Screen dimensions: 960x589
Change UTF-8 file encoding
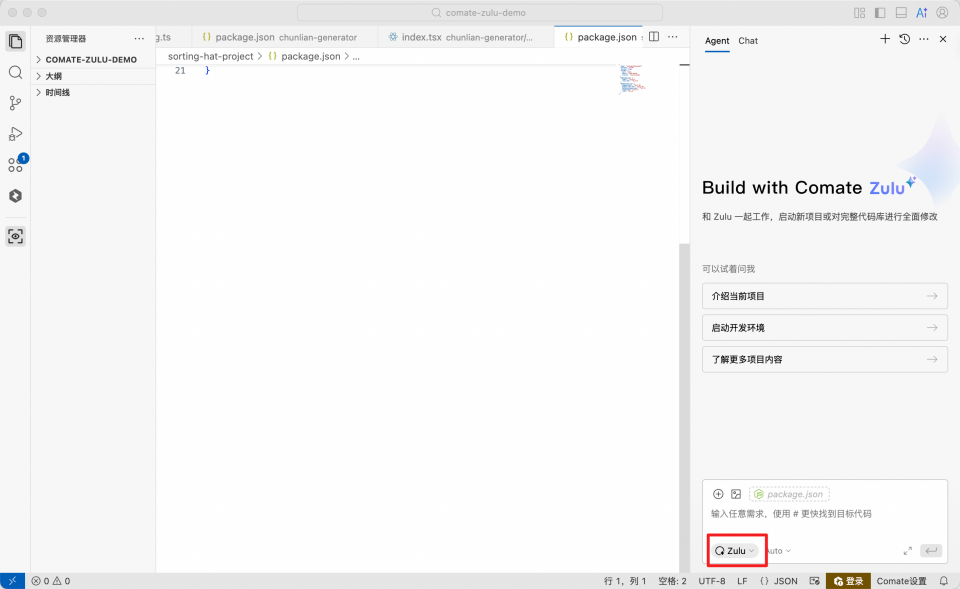click(x=712, y=581)
